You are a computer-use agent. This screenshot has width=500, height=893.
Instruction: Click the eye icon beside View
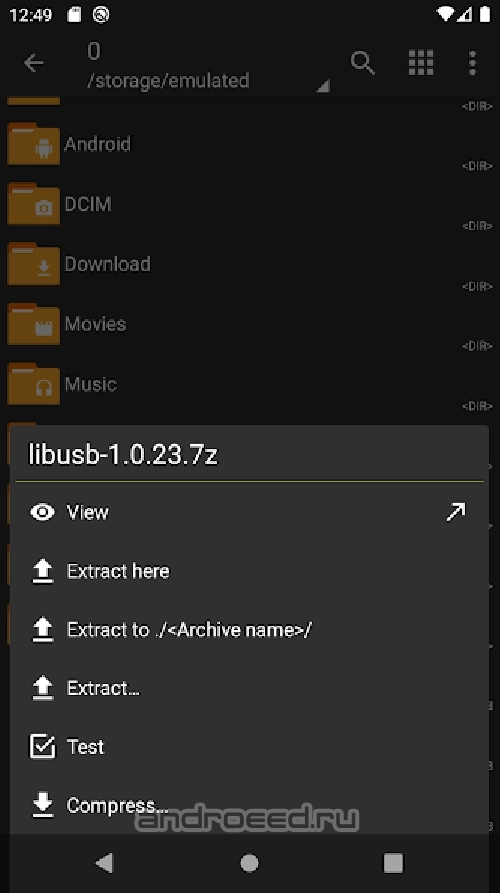43,513
